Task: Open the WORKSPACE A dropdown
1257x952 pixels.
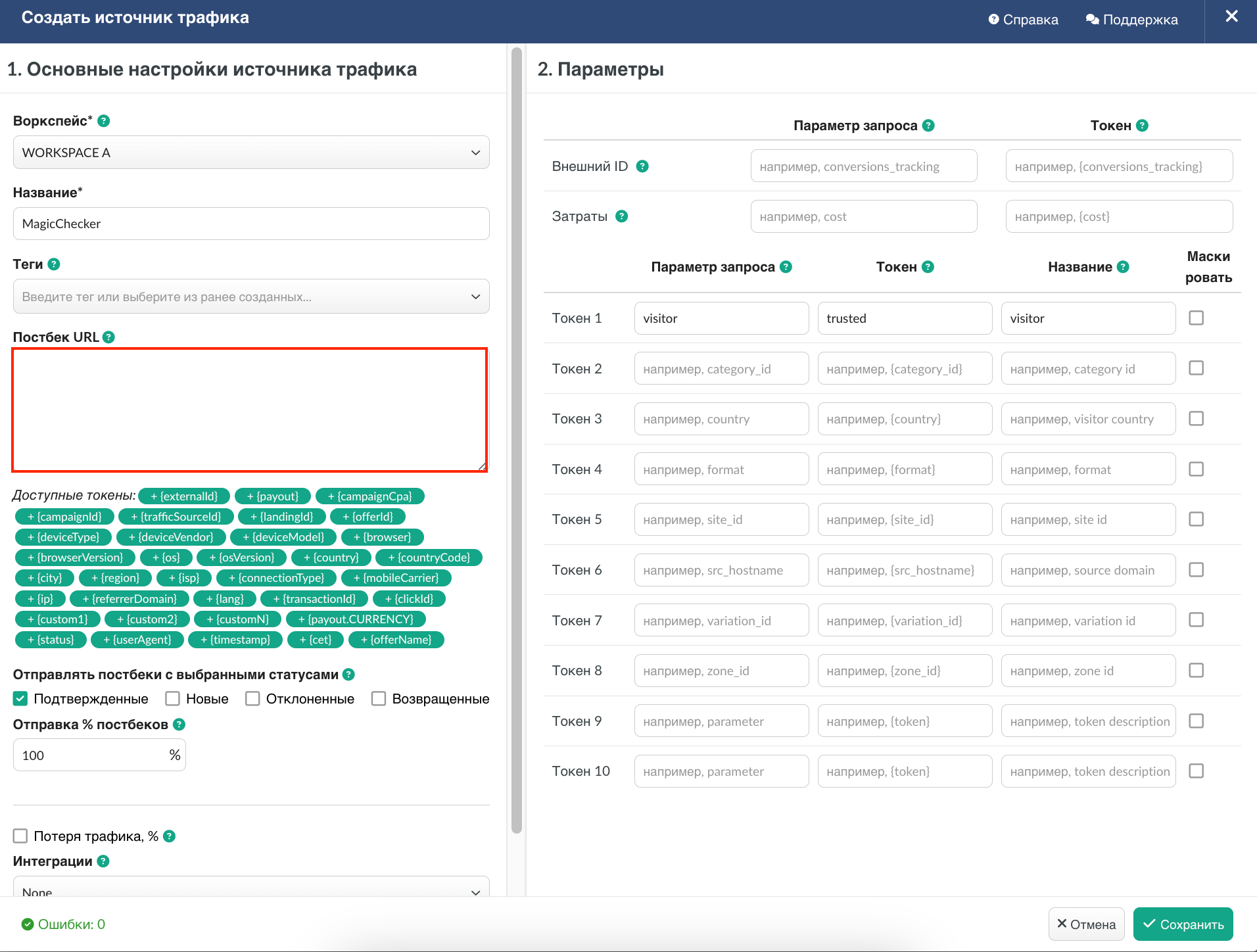Action: [251, 153]
